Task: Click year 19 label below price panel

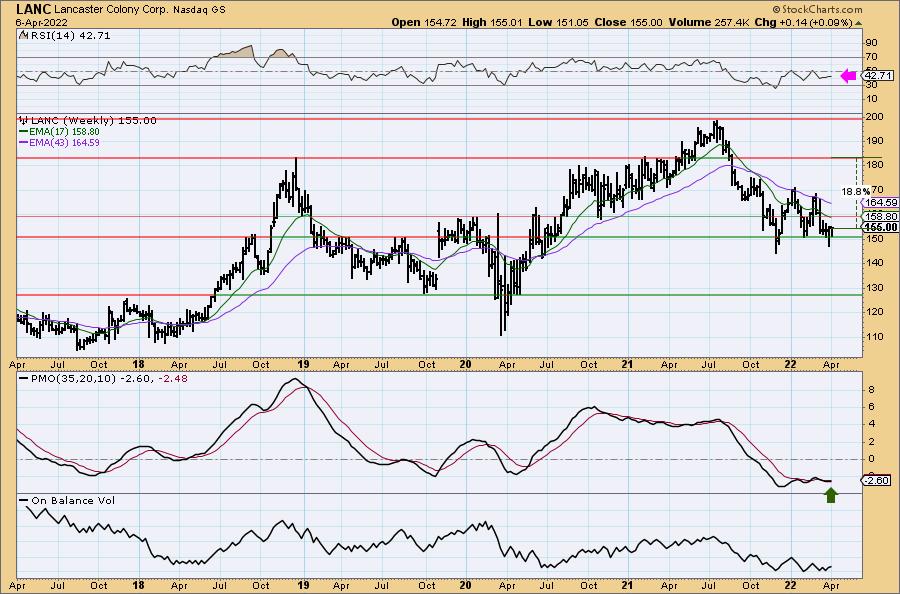Action: click(x=304, y=364)
